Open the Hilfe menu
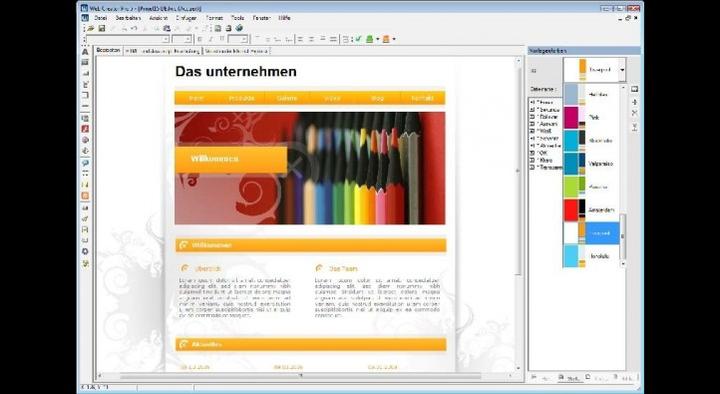The width and height of the screenshot is (720, 394). tap(284, 18)
